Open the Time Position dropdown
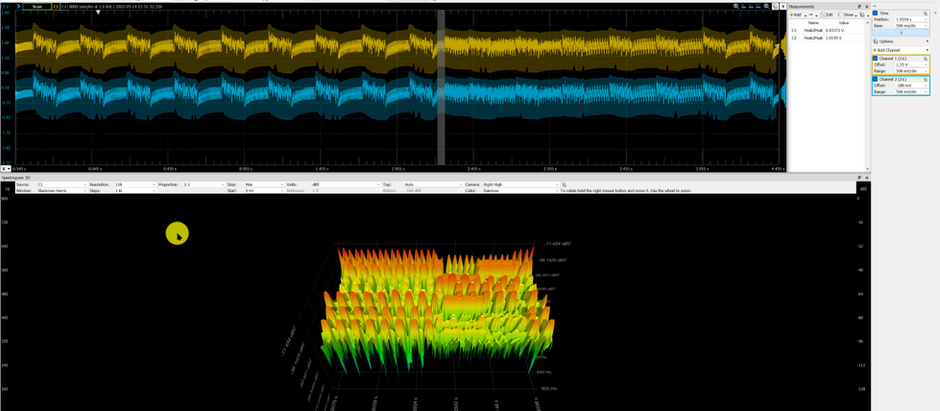The image size is (940, 411). (927, 19)
